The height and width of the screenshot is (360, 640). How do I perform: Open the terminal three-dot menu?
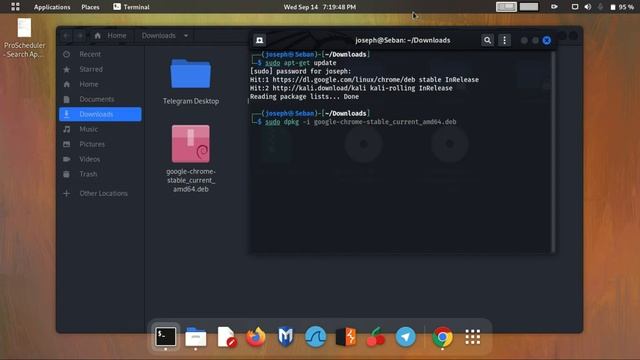(504, 40)
